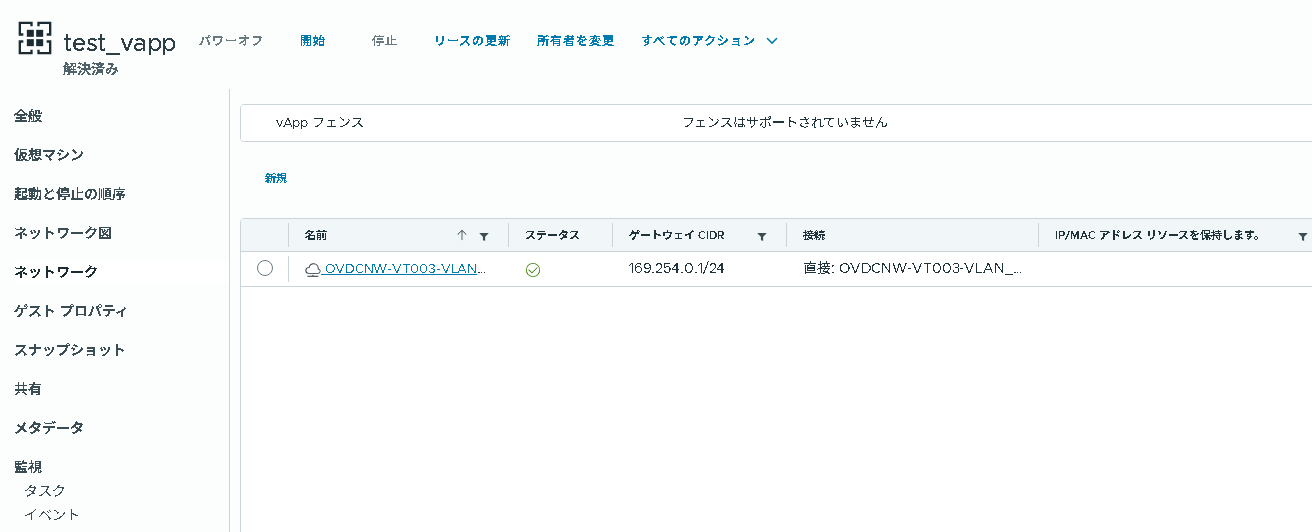Select the radio button for OVDCNW-VT003 network

click(265, 268)
